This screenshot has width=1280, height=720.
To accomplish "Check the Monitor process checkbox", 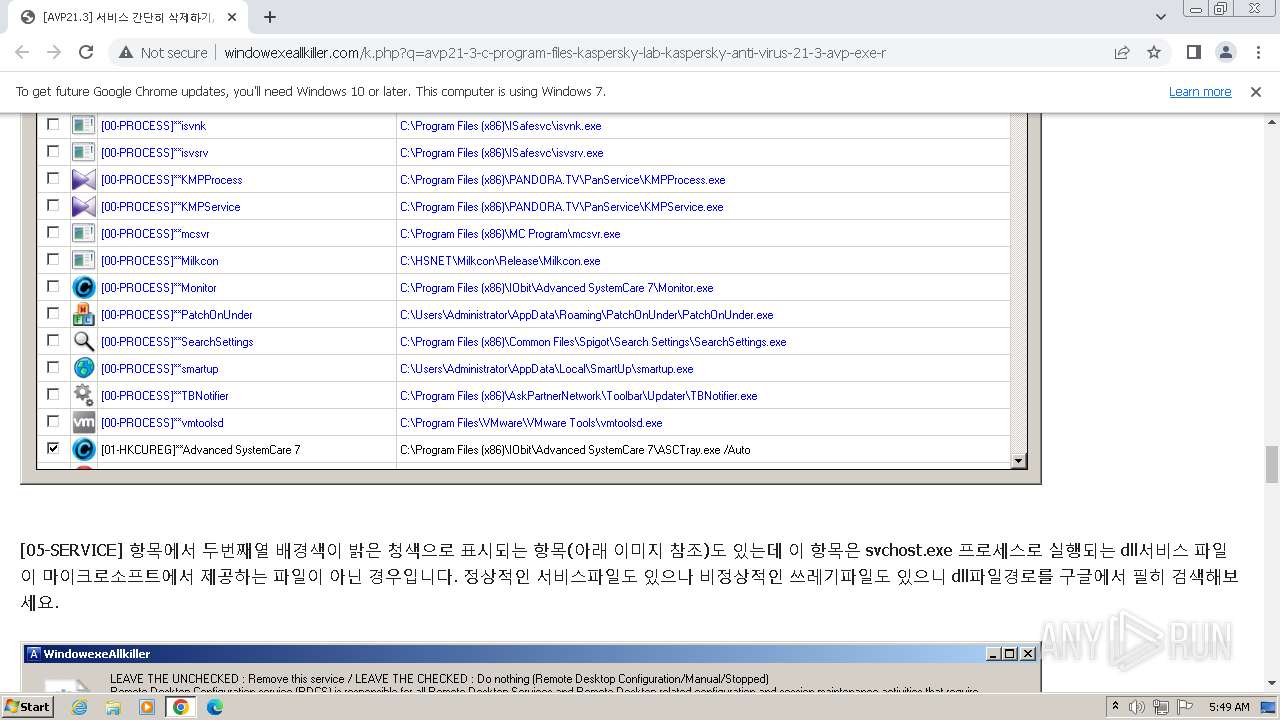I will [53, 287].
